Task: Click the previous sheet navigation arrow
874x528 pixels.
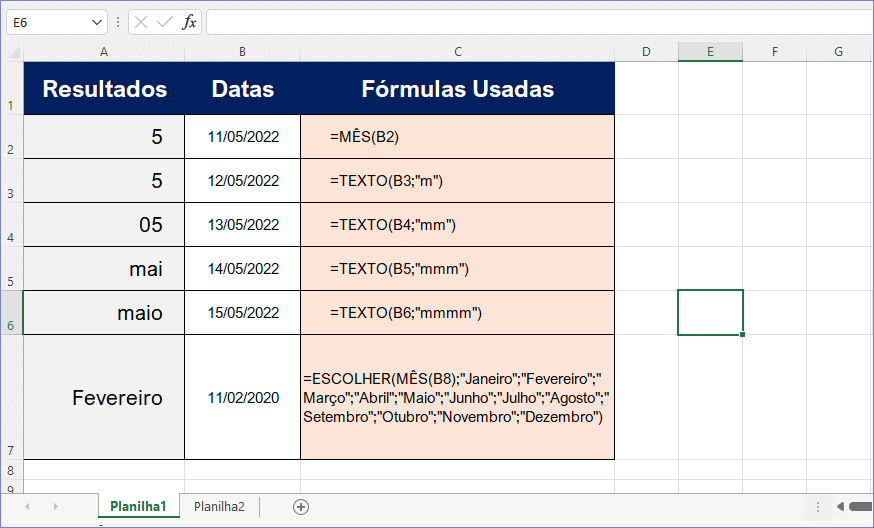Action: pyautogui.click(x=27, y=507)
